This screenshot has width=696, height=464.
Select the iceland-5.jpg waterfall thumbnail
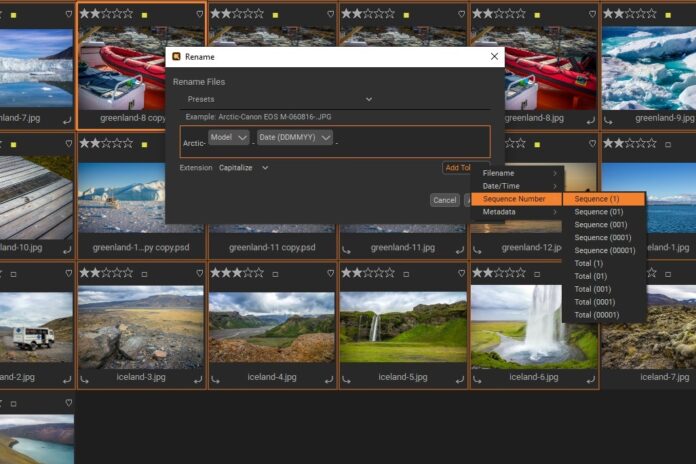click(x=403, y=327)
